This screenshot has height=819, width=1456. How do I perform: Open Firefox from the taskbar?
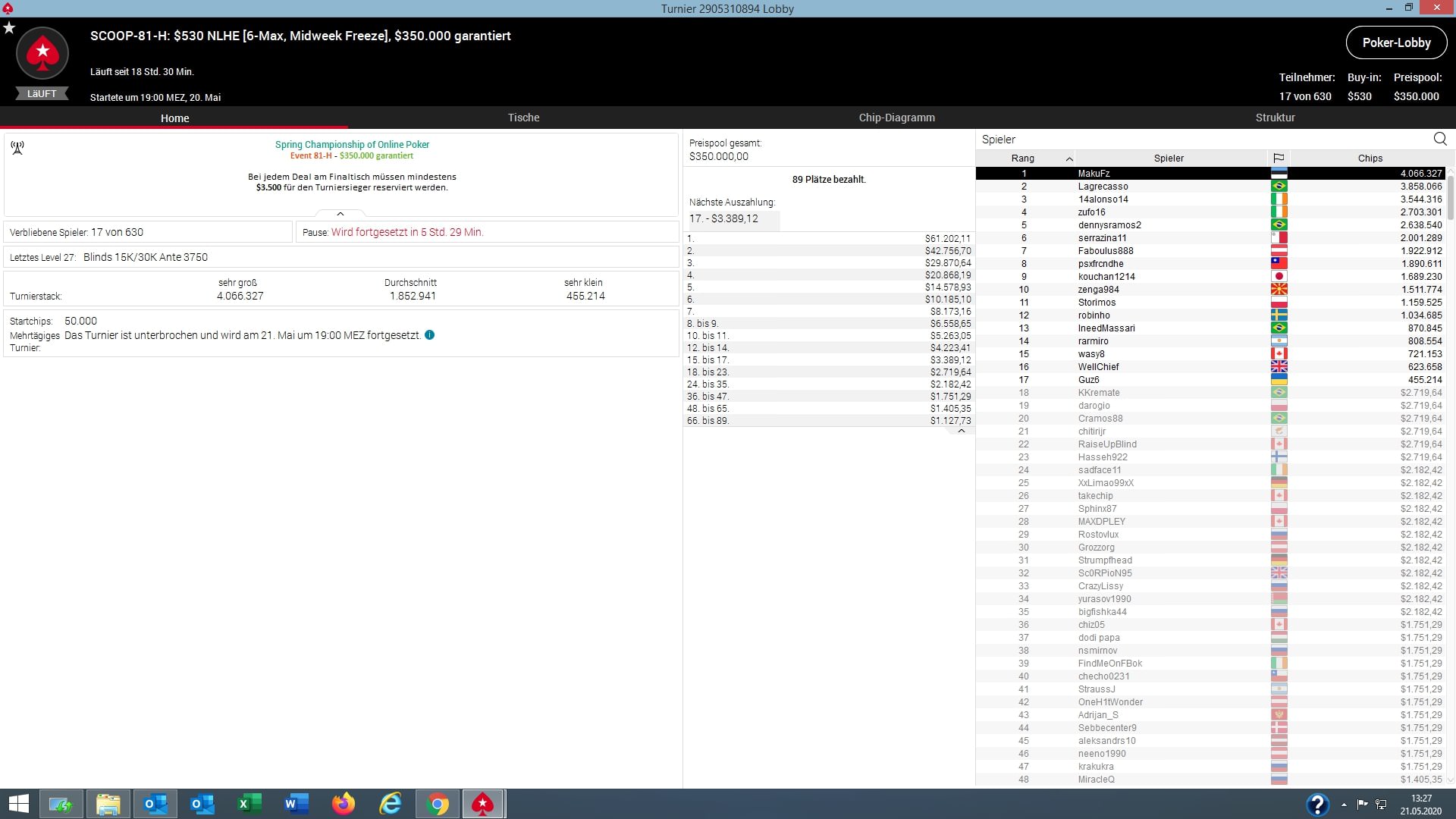pyautogui.click(x=343, y=803)
